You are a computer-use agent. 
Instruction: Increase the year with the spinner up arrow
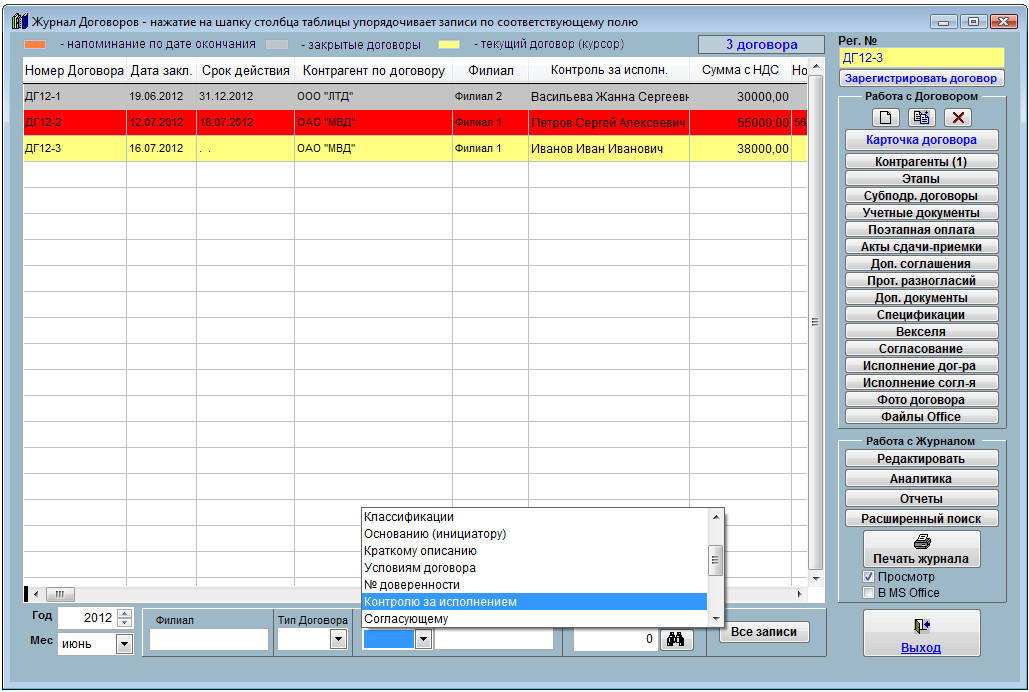tap(124, 613)
